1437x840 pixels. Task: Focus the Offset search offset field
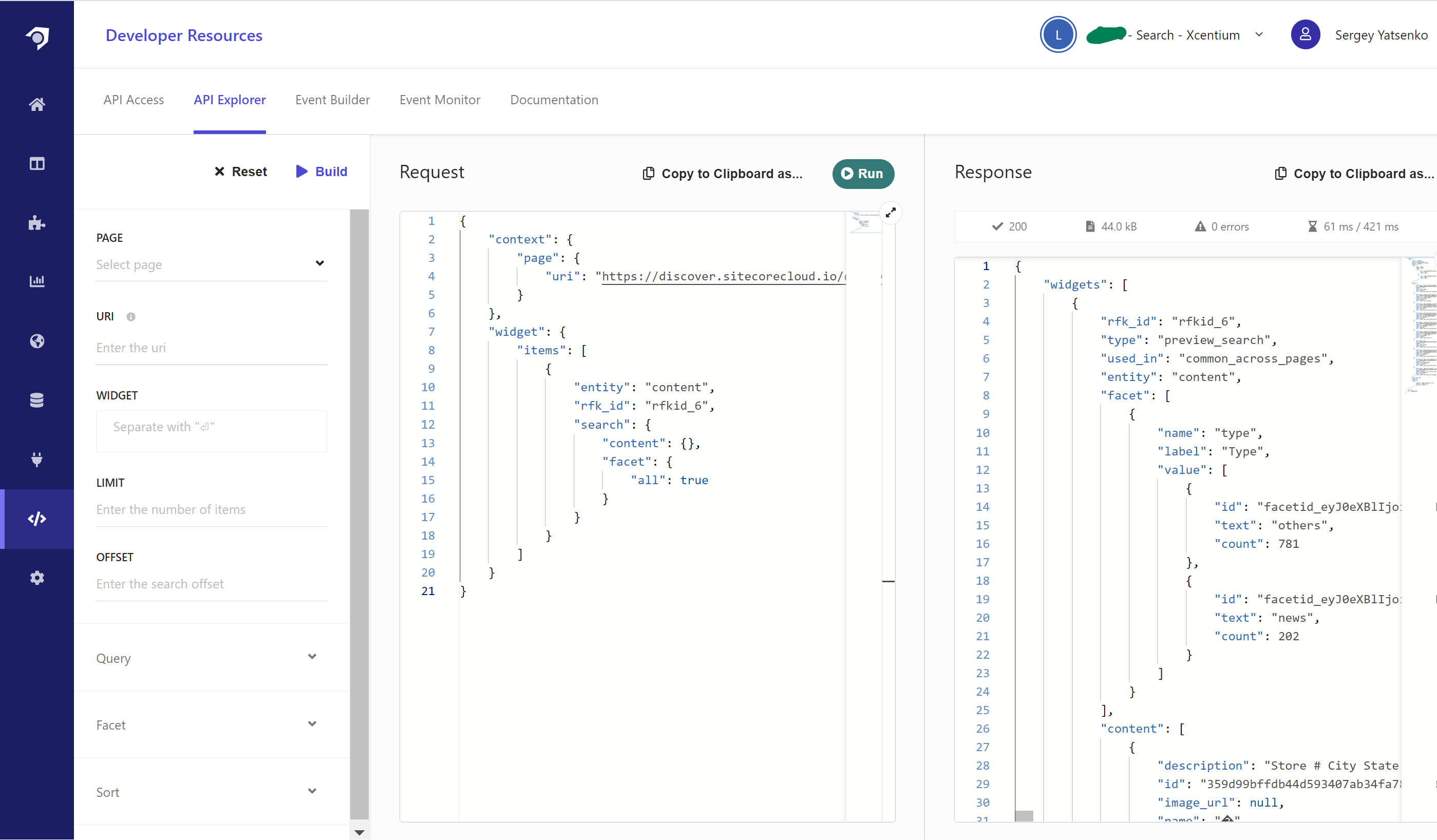point(212,584)
